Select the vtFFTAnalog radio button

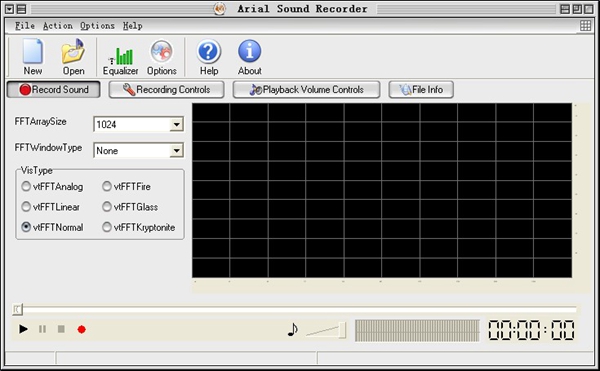(x=26, y=186)
